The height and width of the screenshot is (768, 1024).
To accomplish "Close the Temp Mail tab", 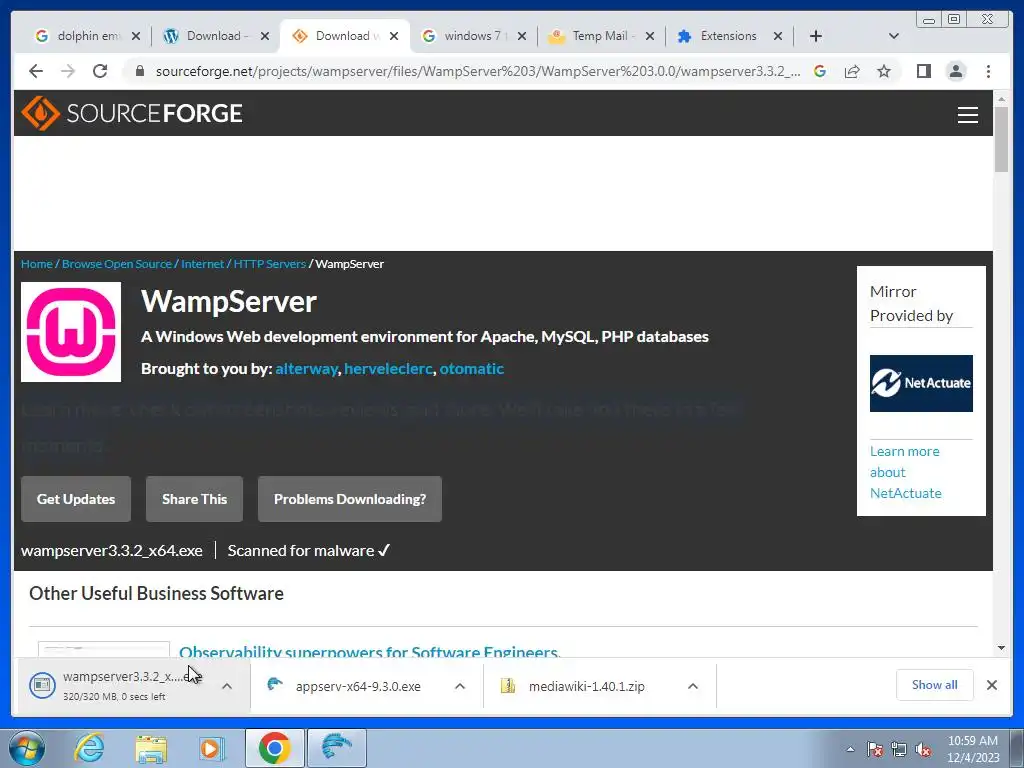I will point(650,36).
